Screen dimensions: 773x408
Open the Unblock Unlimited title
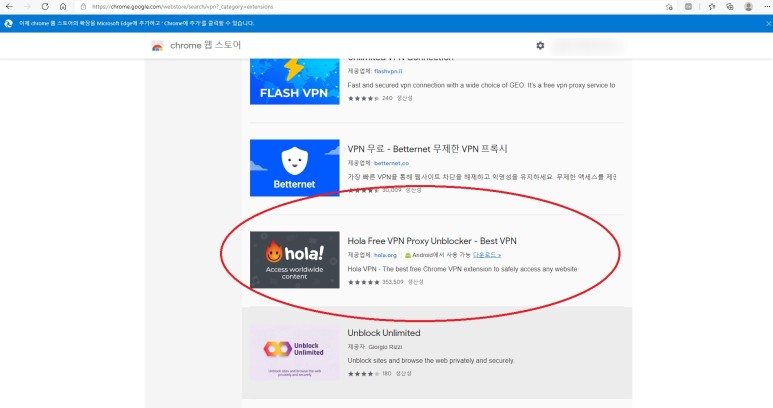(x=384, y=333)
